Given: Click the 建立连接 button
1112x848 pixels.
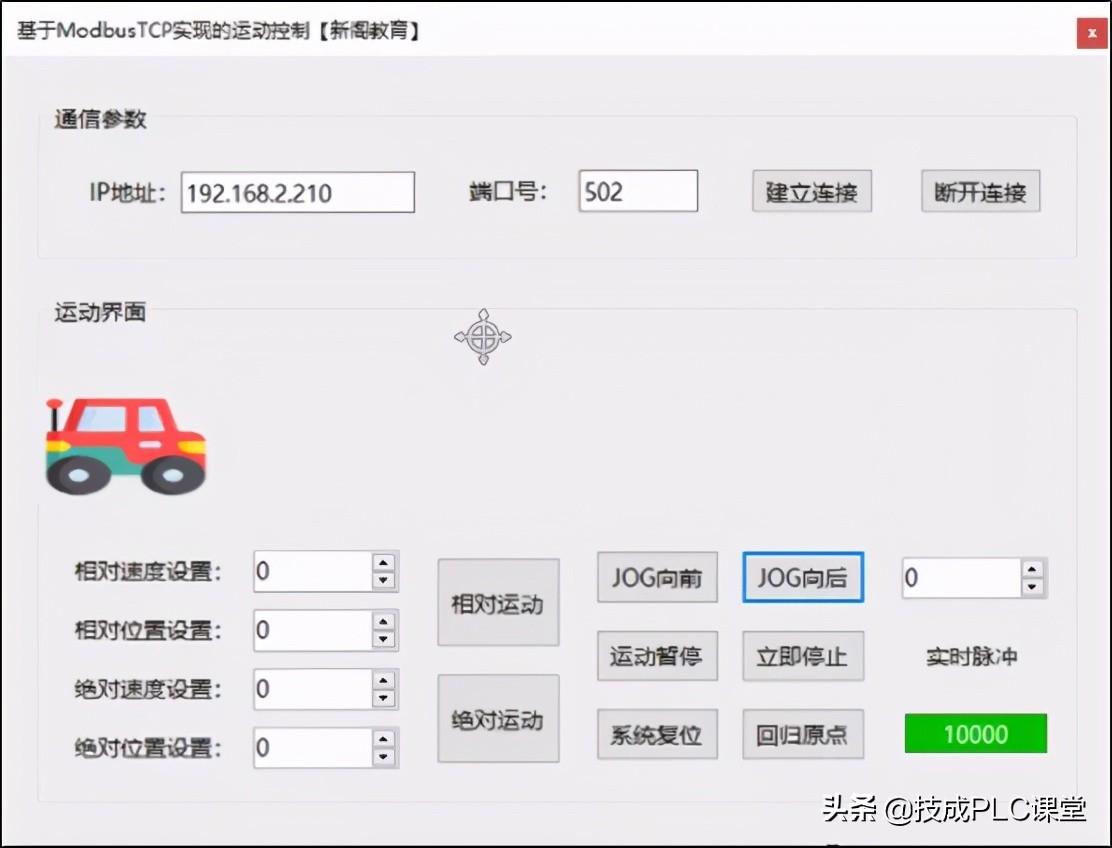Looking at the screenshot, I should [811, 191].
